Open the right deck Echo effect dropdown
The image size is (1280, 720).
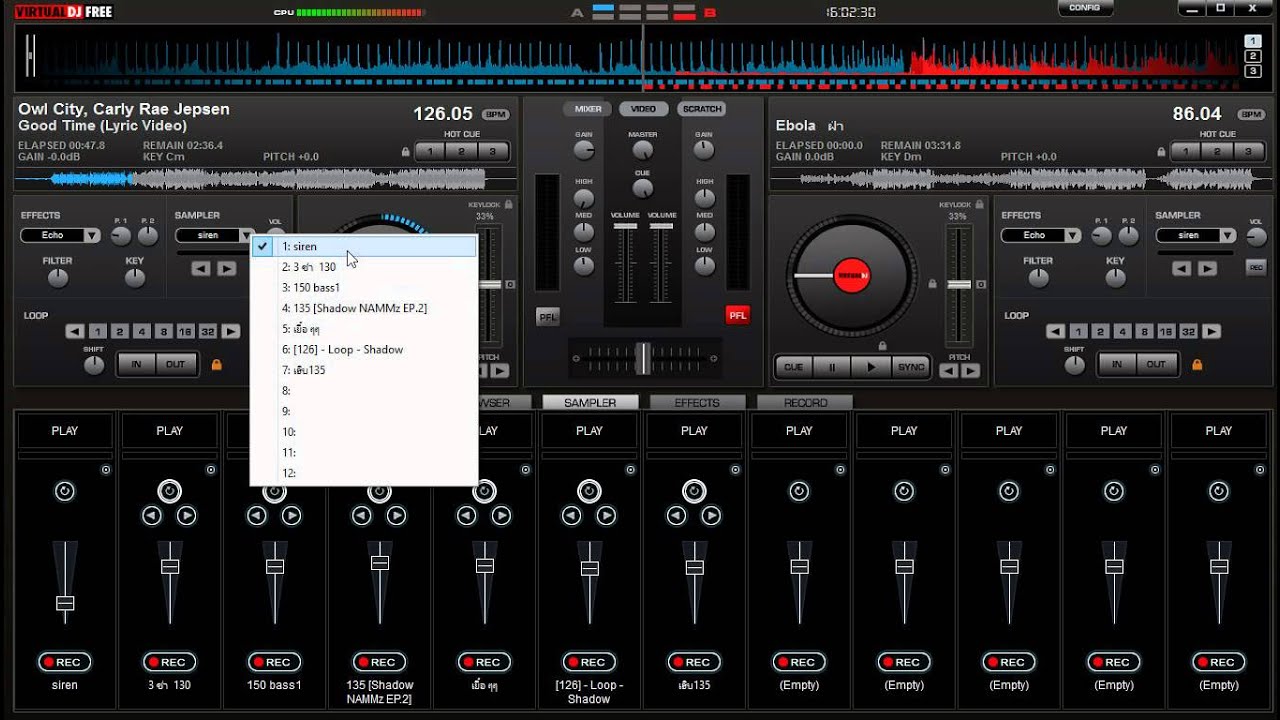[x=1073, y=236]
